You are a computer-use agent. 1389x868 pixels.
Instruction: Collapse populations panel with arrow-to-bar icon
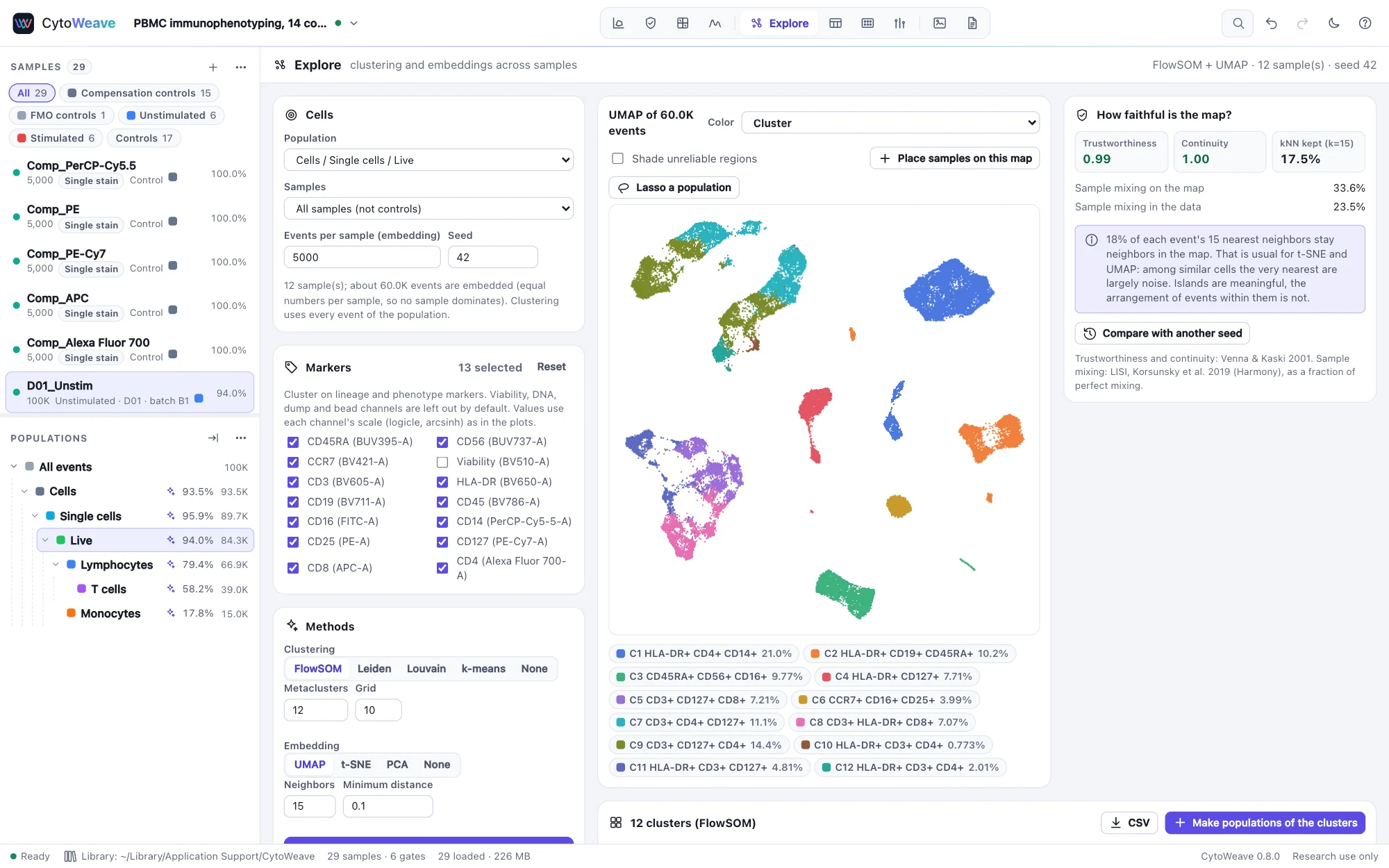(213, 438)
